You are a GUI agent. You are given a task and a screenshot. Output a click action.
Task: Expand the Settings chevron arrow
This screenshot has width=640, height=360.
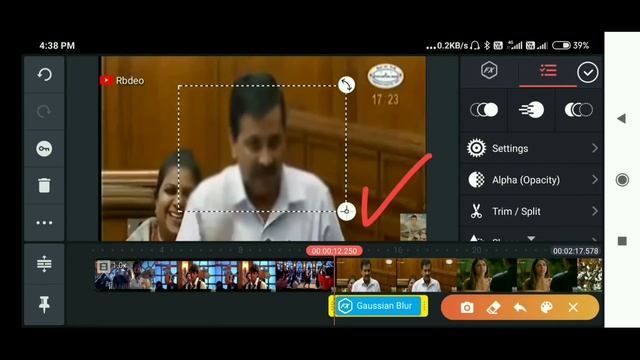click(x=595, y=148)
